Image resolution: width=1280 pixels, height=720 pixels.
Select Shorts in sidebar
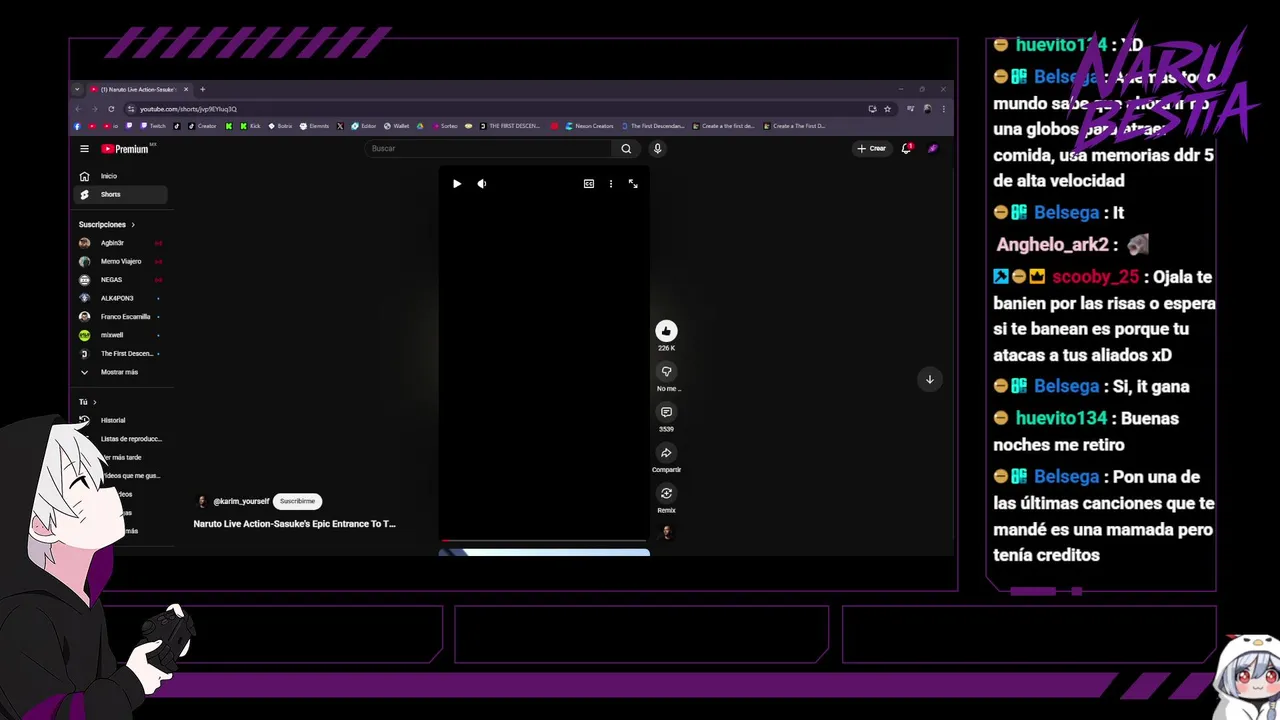click(x=120, y=194)
